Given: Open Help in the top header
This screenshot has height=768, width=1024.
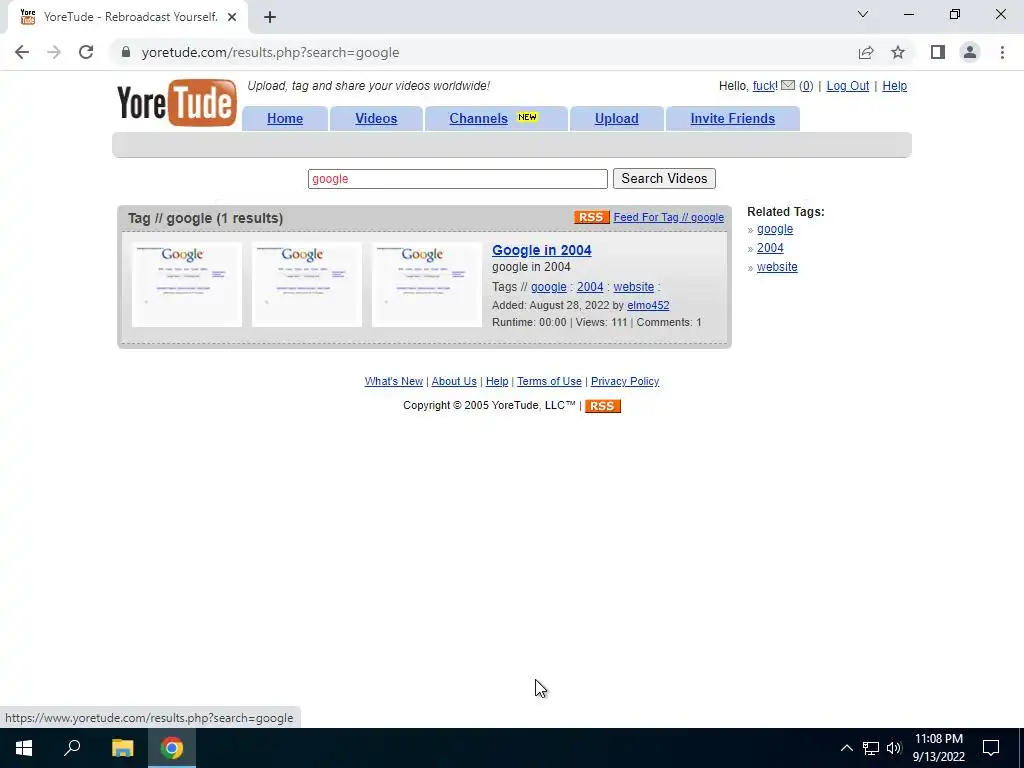Looking at the screenshot, I should (x=895, y=86).
